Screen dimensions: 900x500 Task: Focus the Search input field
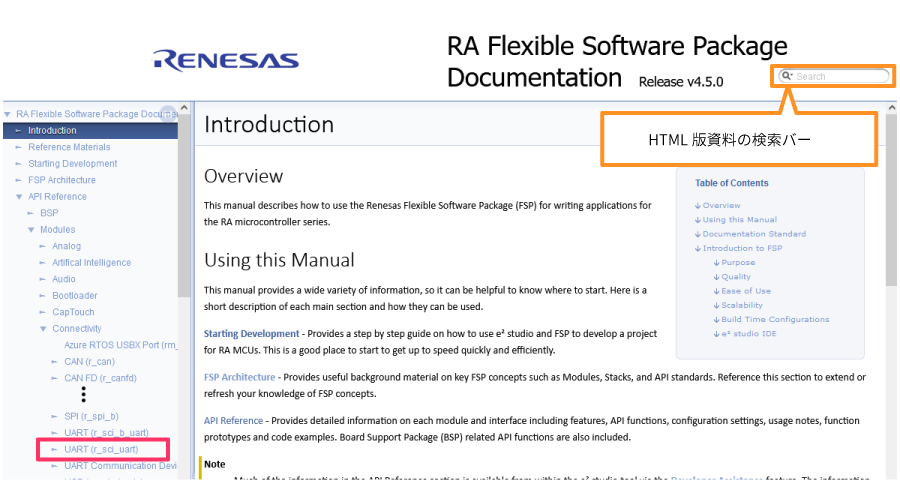(x=834, y=76)
